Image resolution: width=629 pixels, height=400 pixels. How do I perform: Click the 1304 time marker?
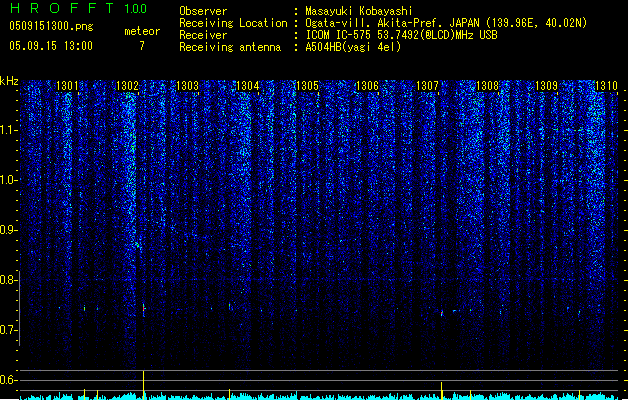click(x=248, y=85)
